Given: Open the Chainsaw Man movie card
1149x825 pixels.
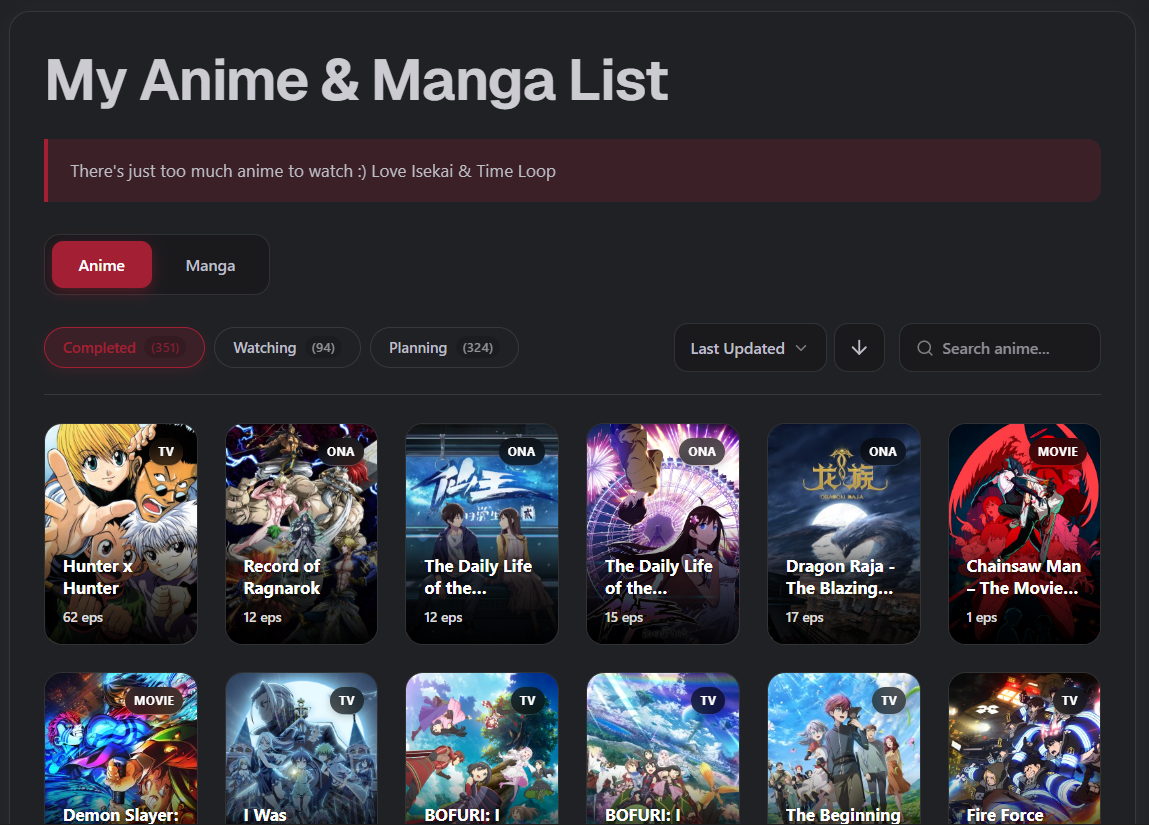Looking at the screenshot, I should (x=1024, y=534).
